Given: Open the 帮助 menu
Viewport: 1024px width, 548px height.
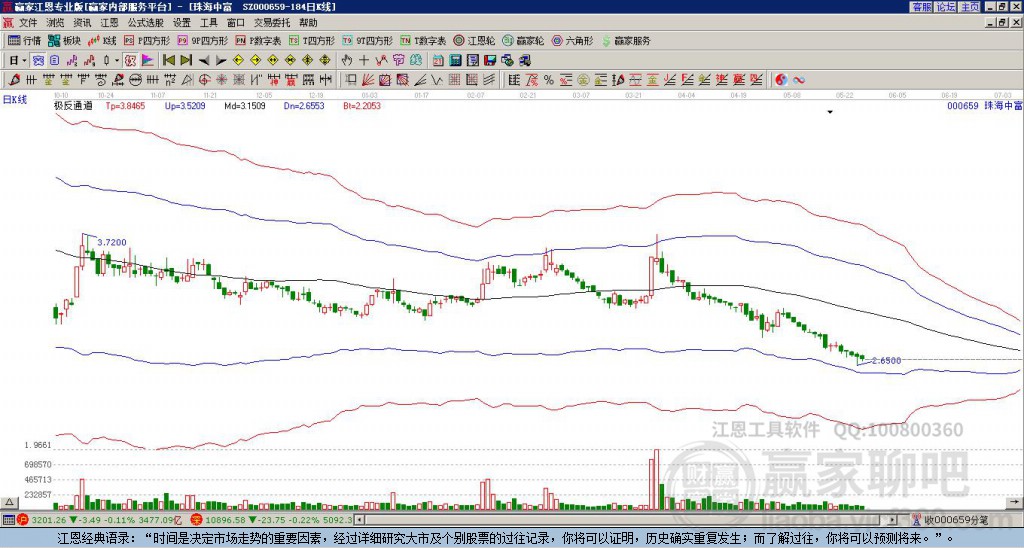Looking at the screenshot, I should point(308,23).
